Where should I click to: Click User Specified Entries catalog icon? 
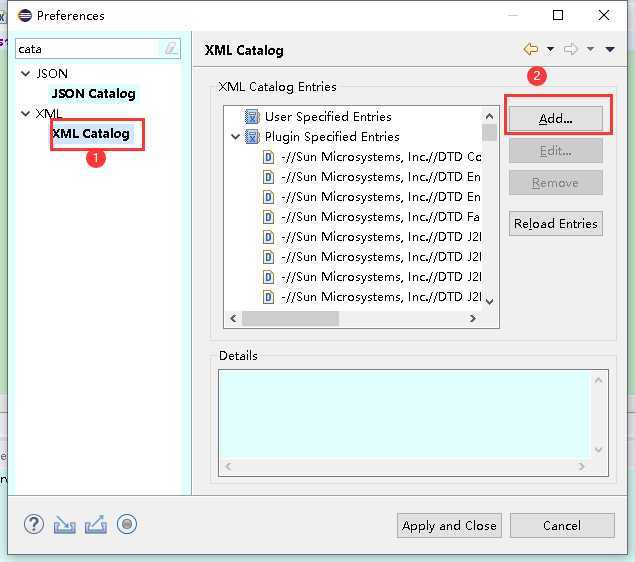(252, 117)
